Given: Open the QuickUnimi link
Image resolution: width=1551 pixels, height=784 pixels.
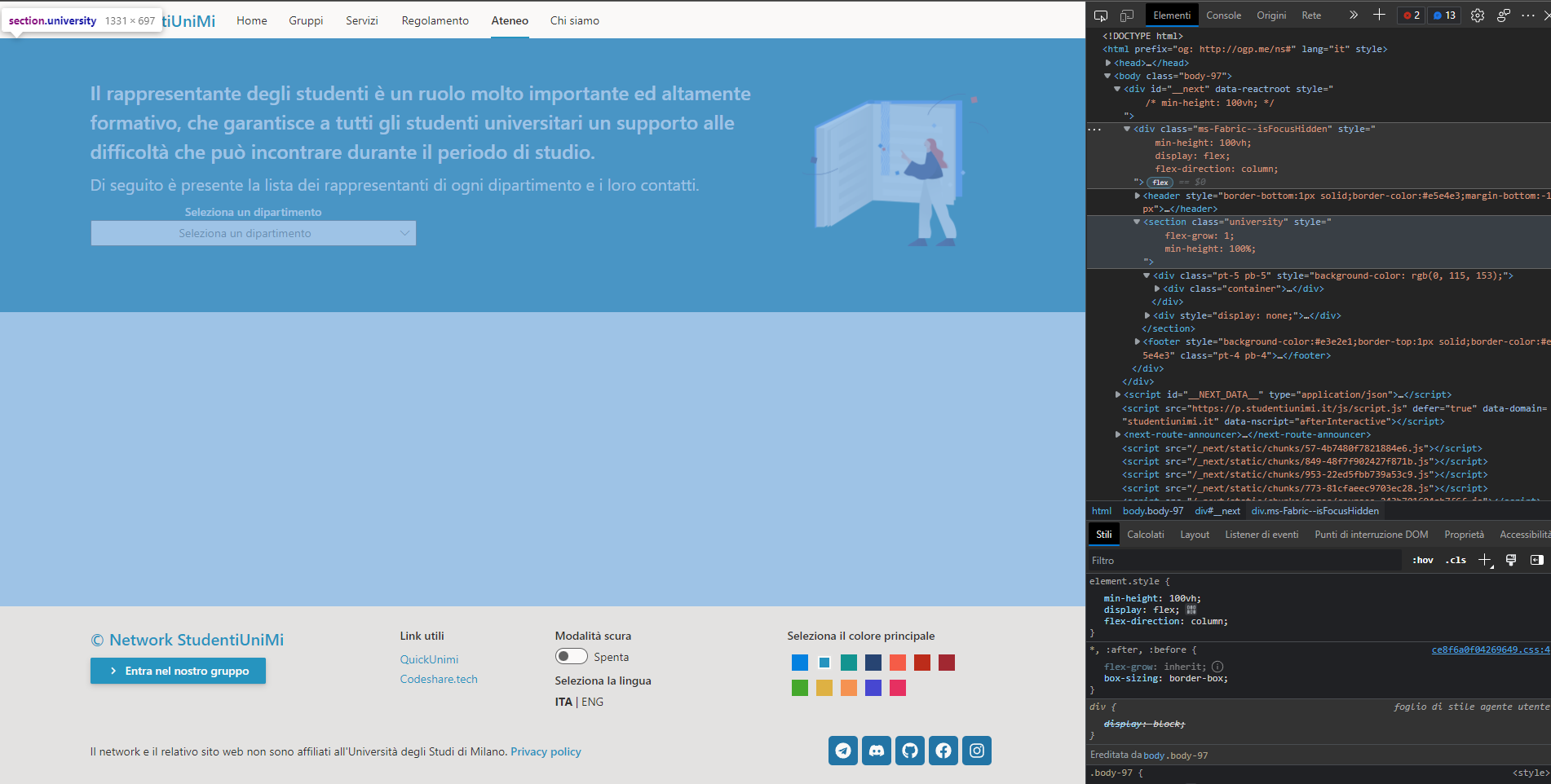Looking at the screenshot, I should (429, 659).
